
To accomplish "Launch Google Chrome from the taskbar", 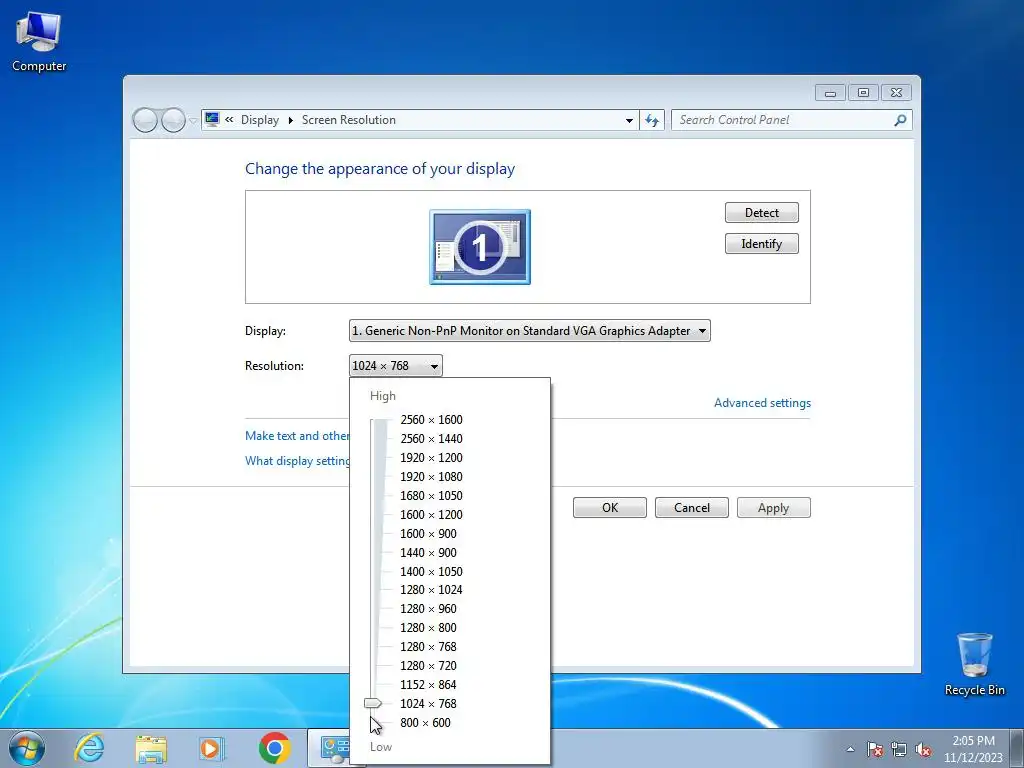I will click(274, 748).
